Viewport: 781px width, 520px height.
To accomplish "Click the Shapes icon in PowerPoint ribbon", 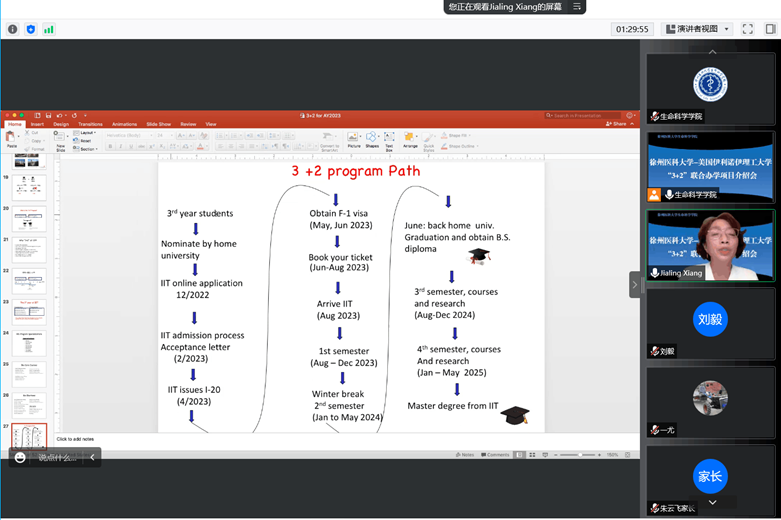I will pos(372,140).
